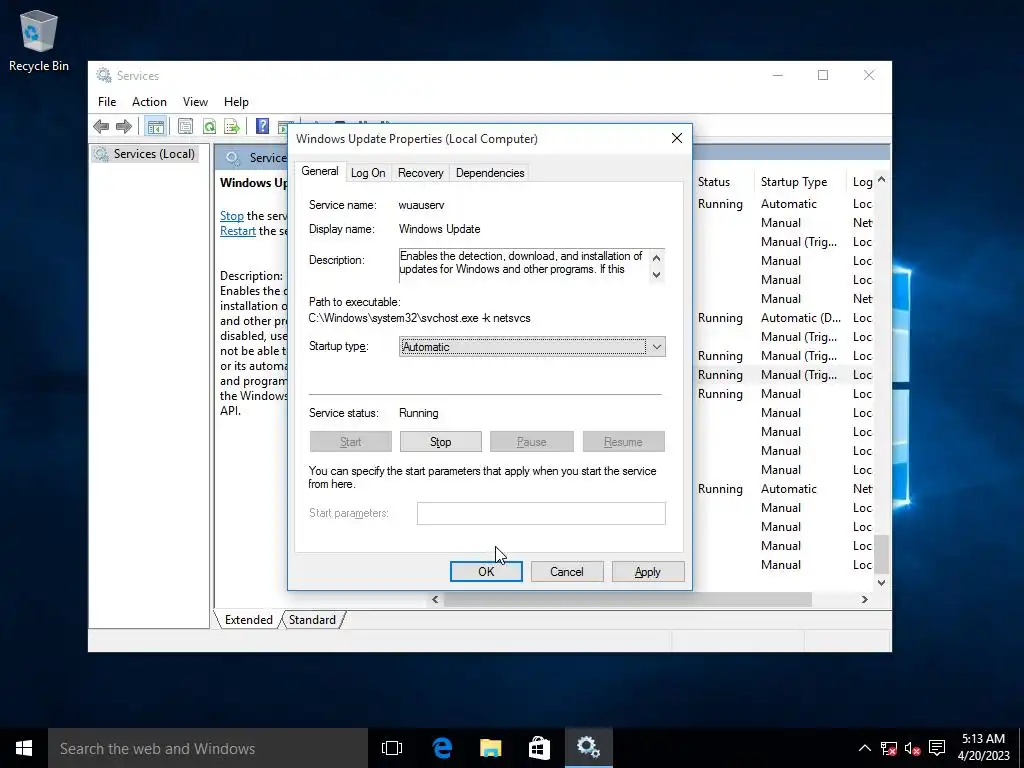Open the View menu

pos(195,102)
